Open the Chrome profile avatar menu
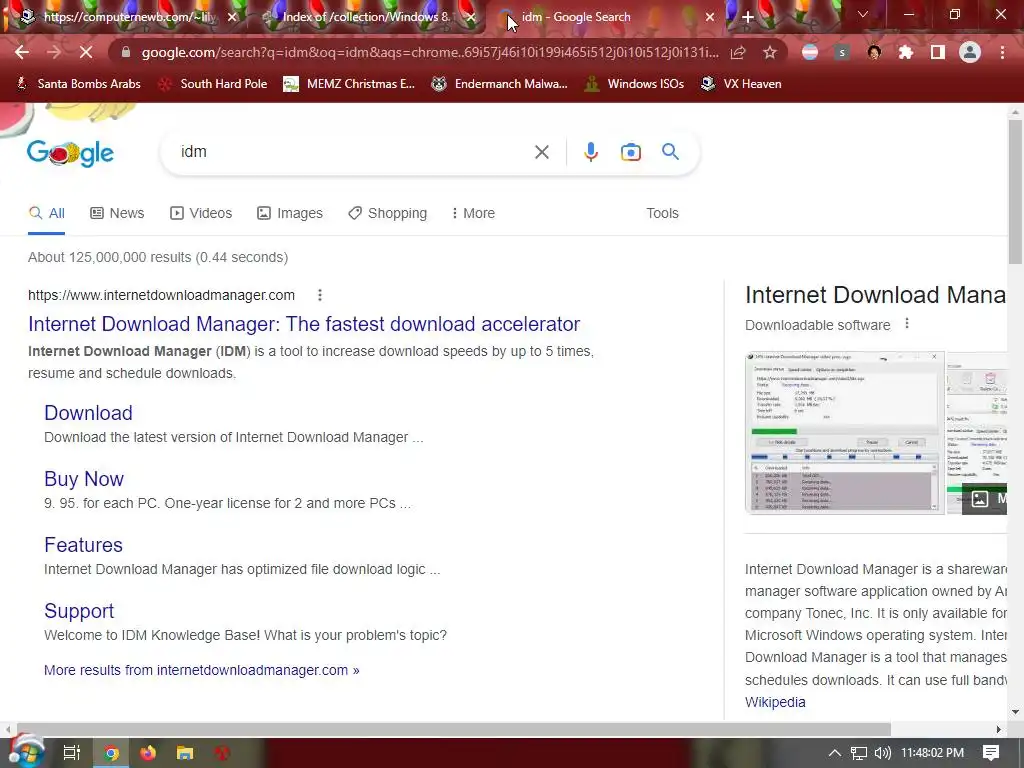1024x768 pixels. [x=970, y=52]
